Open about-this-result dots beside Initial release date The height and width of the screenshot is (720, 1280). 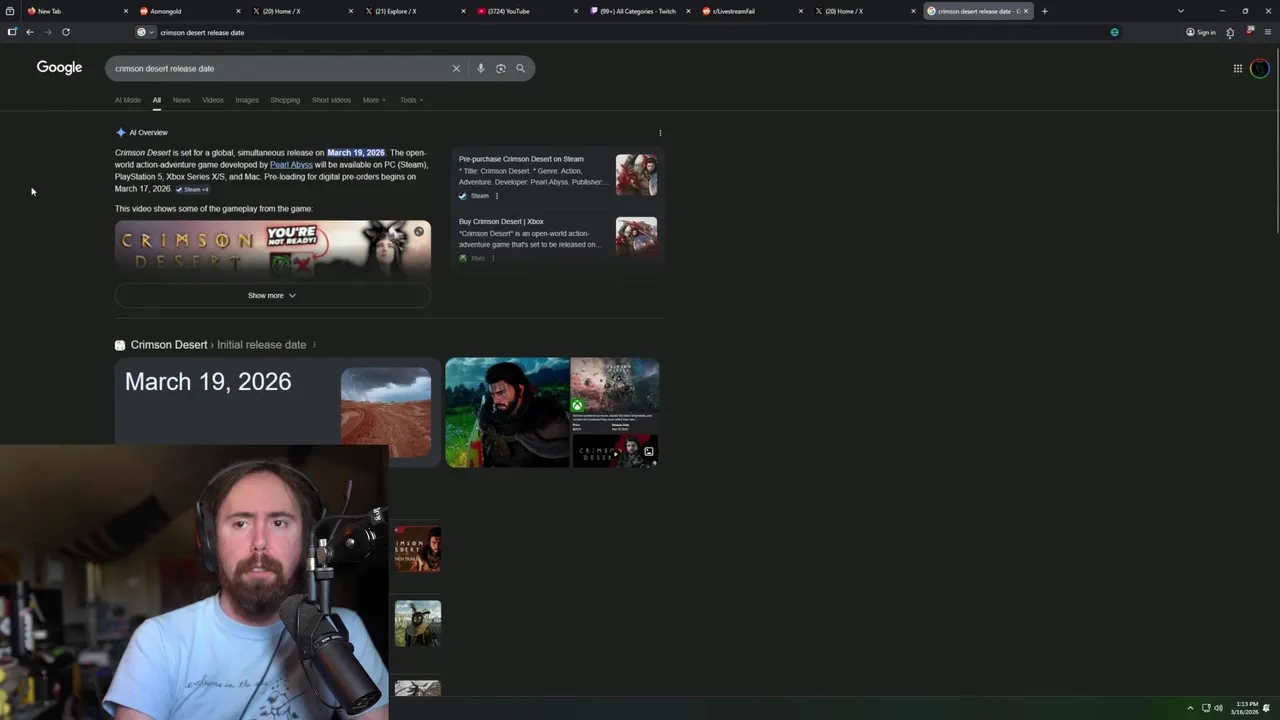click(x=314, y=345)
